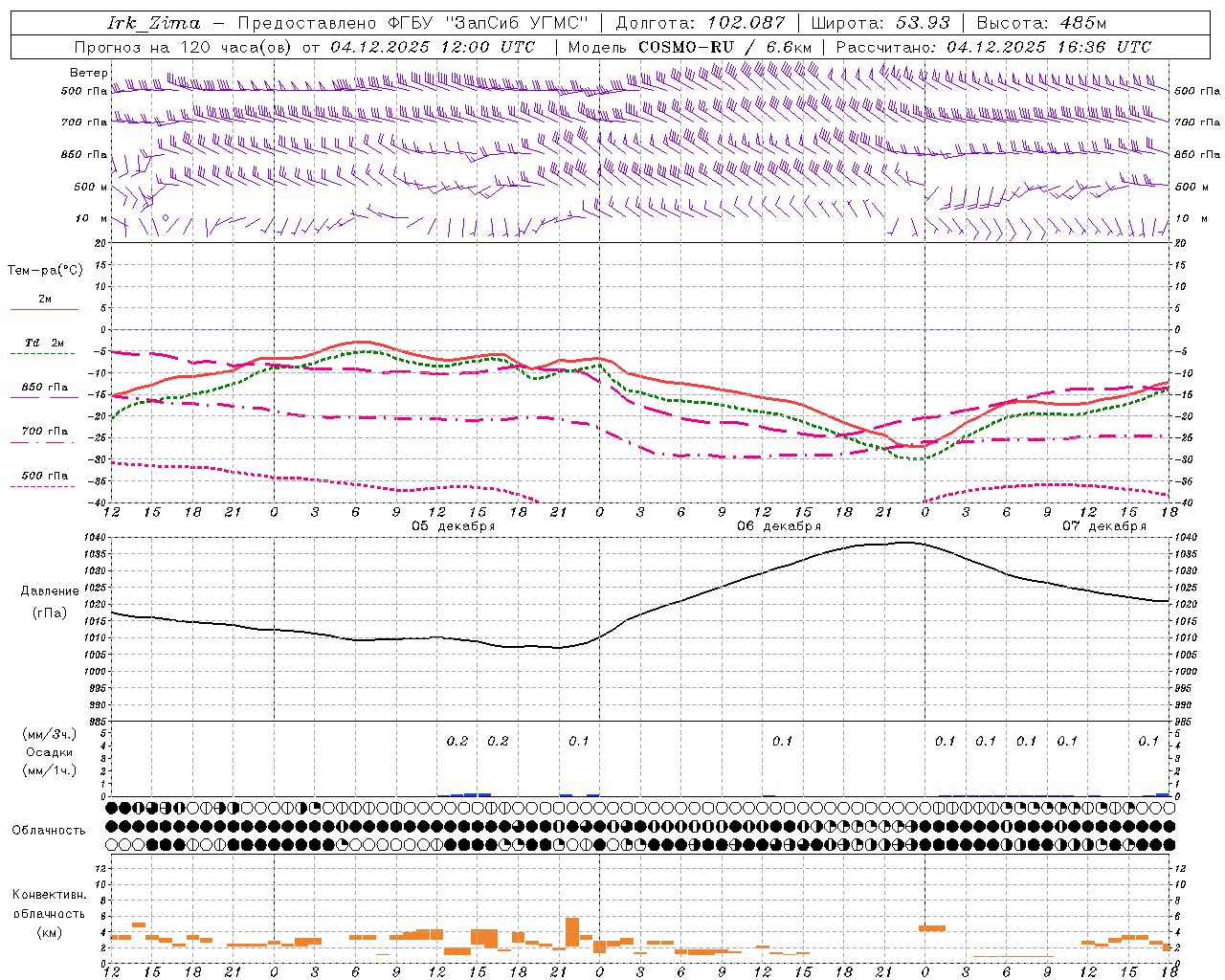The height and width of the screenshot is (980, 1225).
Task: Click the (гПа) unit label under Давление
Action: click(x=48, y=613)
